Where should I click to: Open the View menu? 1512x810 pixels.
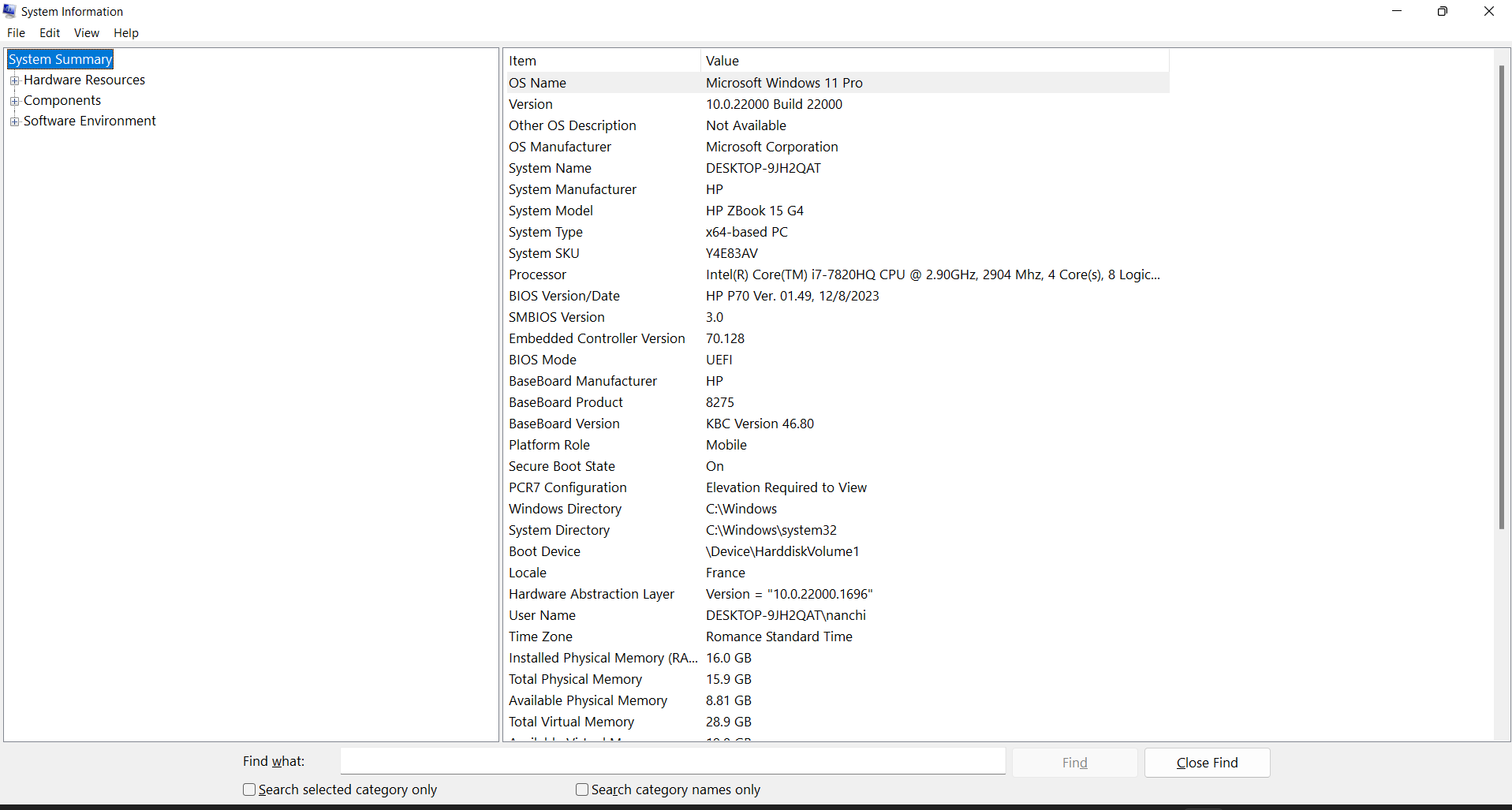(87, 33)
